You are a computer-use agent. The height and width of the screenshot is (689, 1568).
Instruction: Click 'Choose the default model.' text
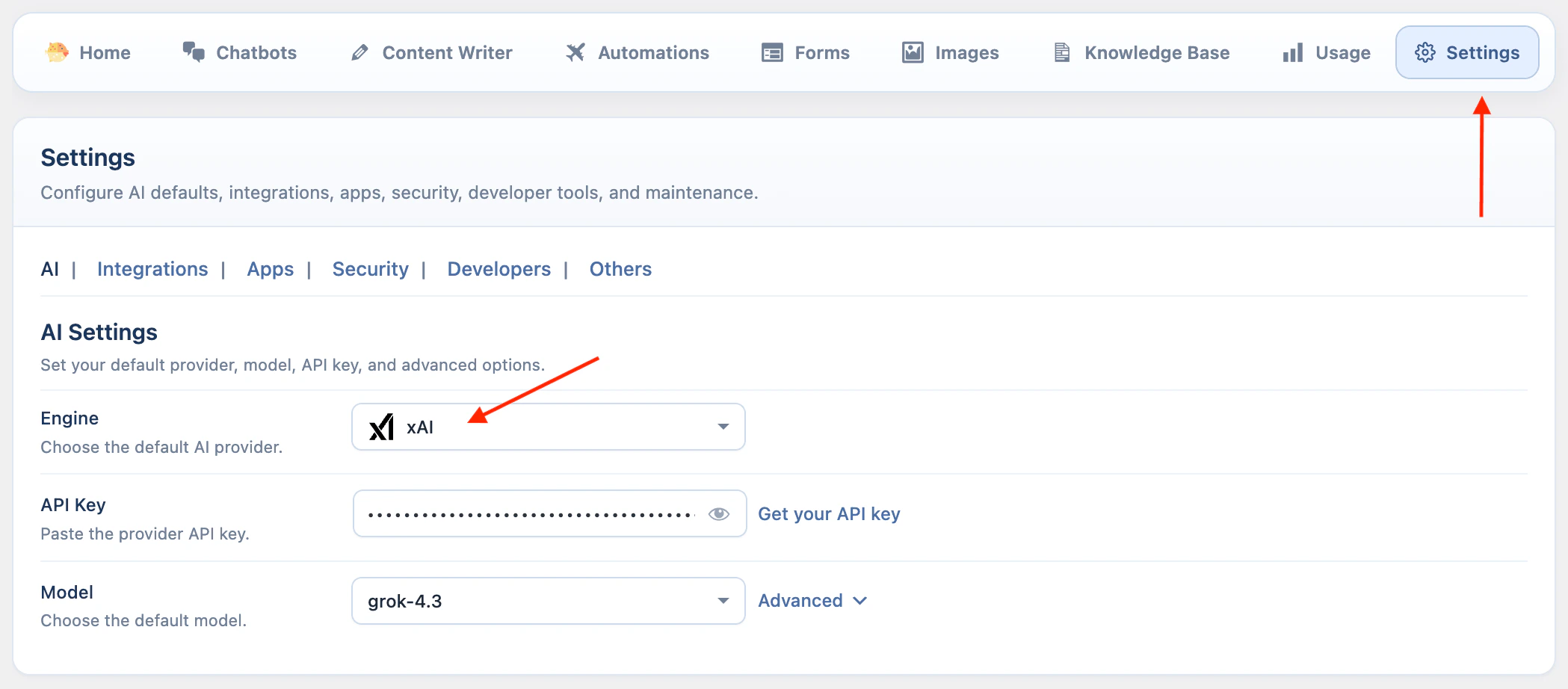[x=143, y=620]
